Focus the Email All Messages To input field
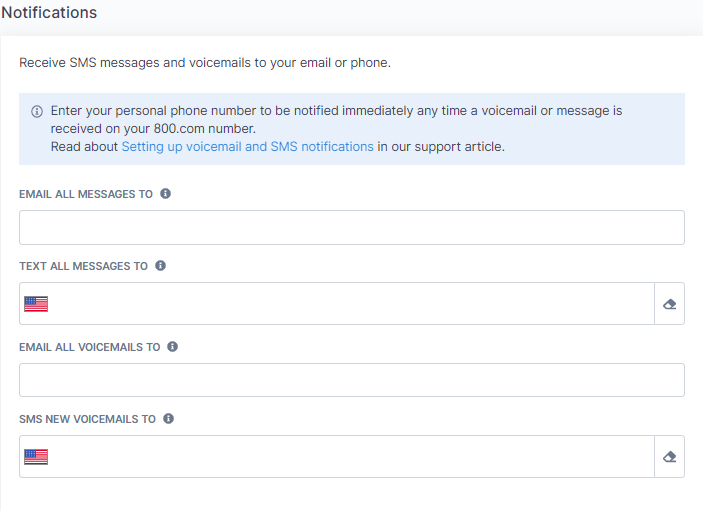Screen dimensions: 703x511 coord(352,228)
